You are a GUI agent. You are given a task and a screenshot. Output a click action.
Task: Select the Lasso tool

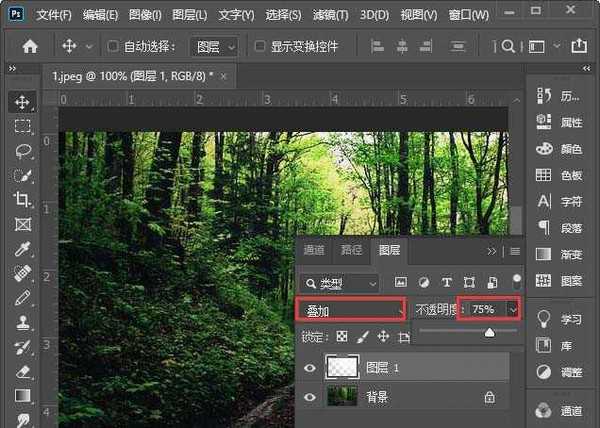[x=22, y=150]
